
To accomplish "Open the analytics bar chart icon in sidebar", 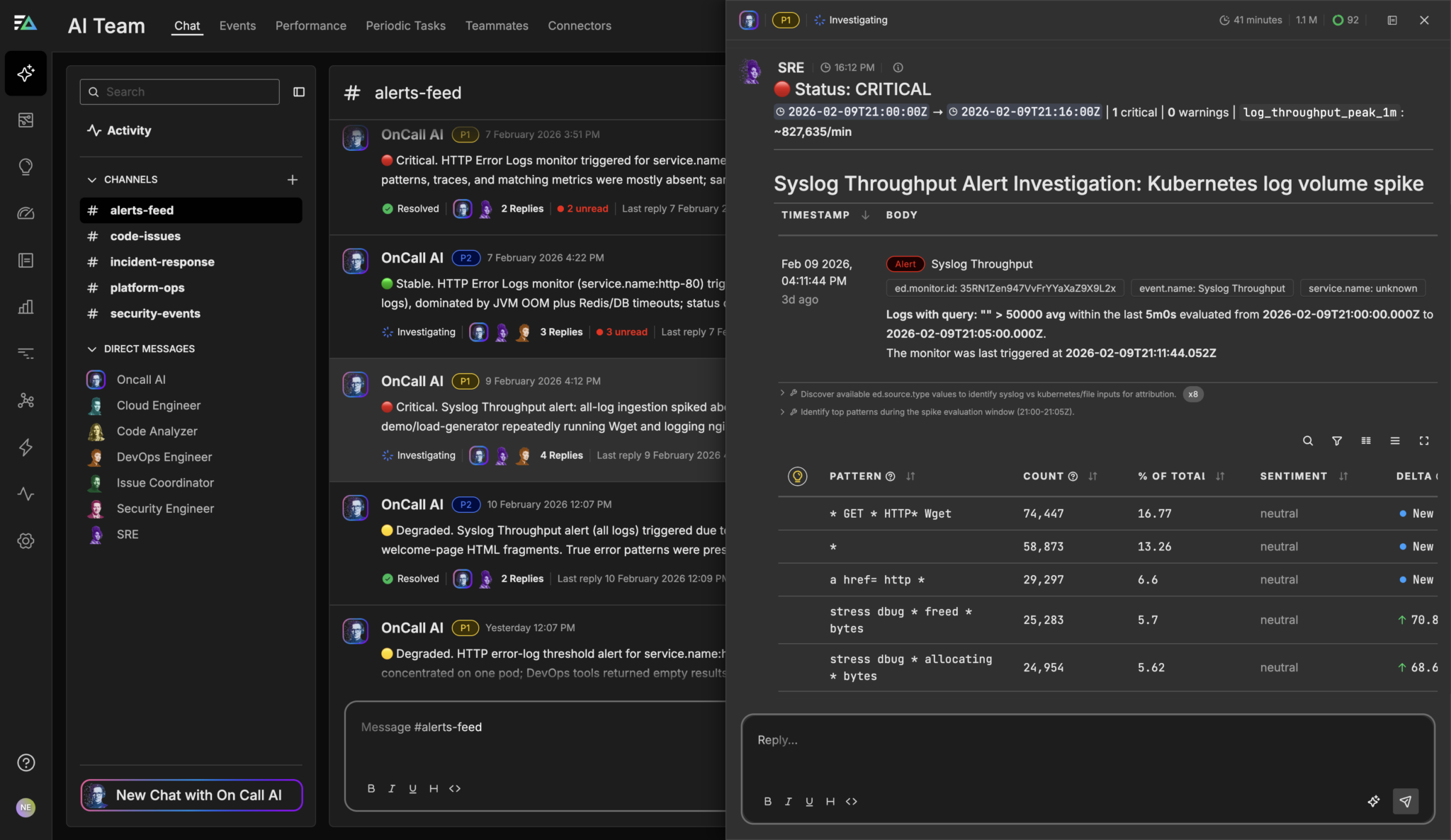I will pos(26,307).
